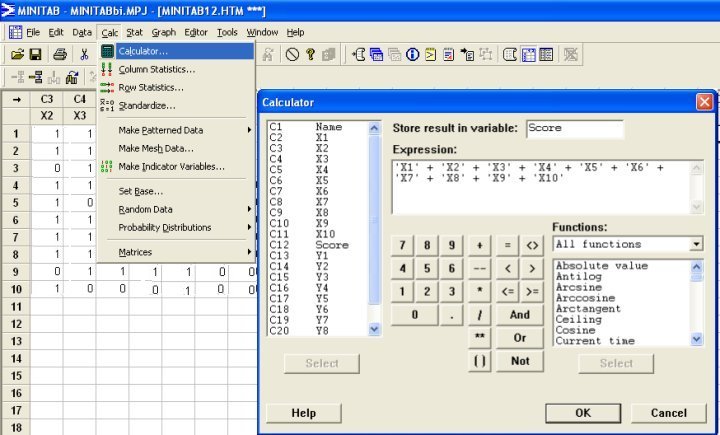The height and width of the screenshot is (435, 720).
Task: Click the Minitab document icon left of File
Action: coord(15,32)
